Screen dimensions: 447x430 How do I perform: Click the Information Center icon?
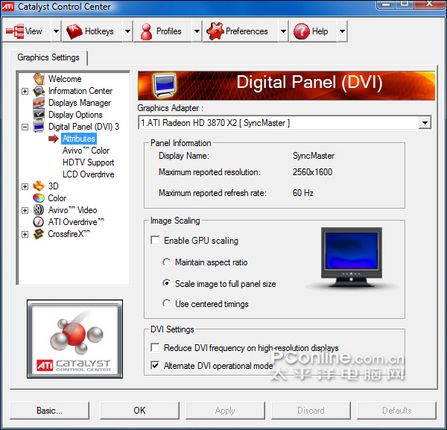click(39, 91)
